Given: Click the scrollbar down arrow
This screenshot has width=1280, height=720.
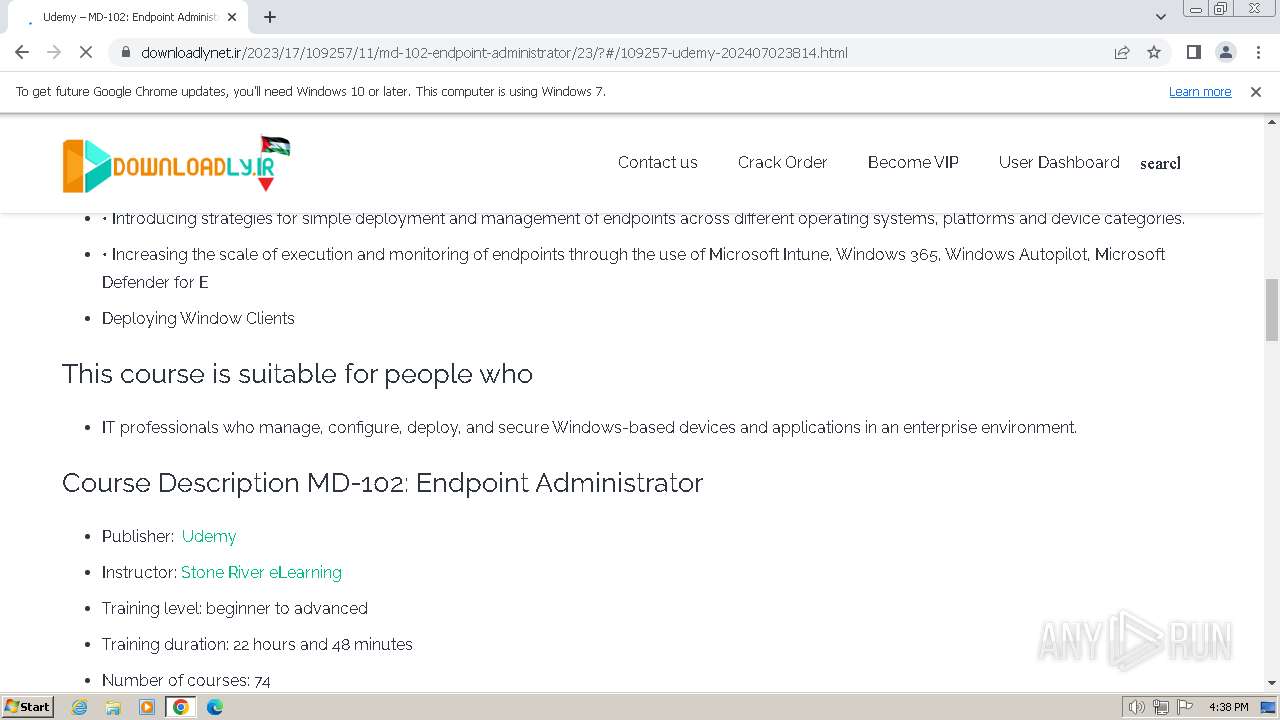Looking at the screenshot, I should coord(1272,683).
